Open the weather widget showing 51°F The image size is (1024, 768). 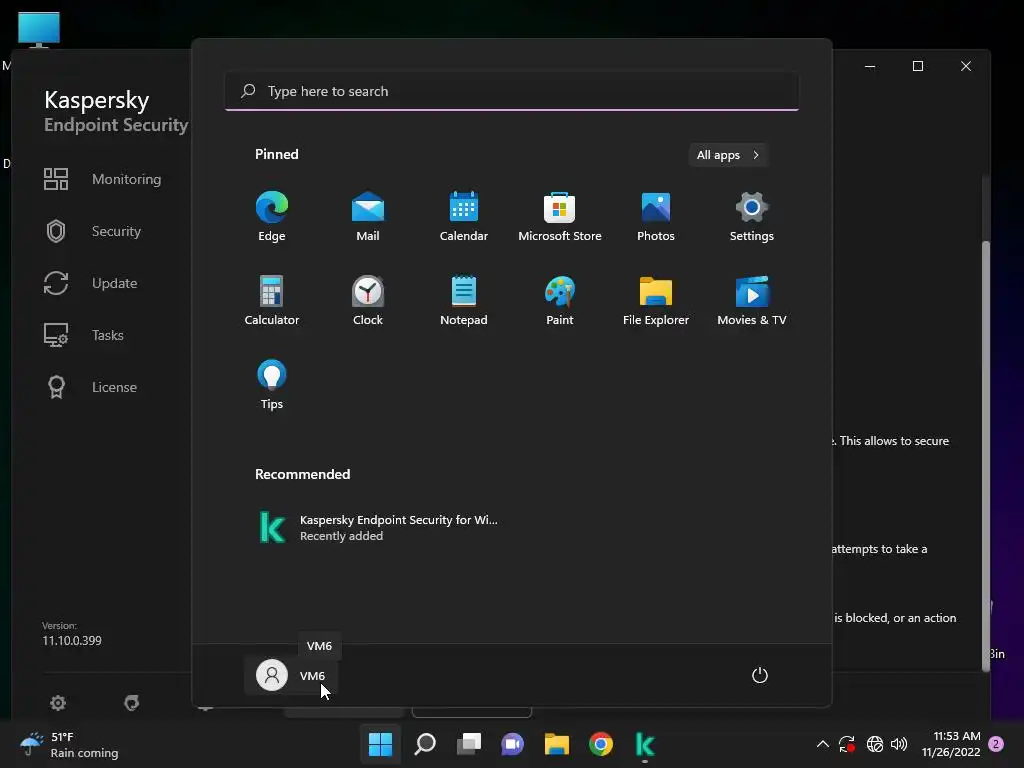69,744
